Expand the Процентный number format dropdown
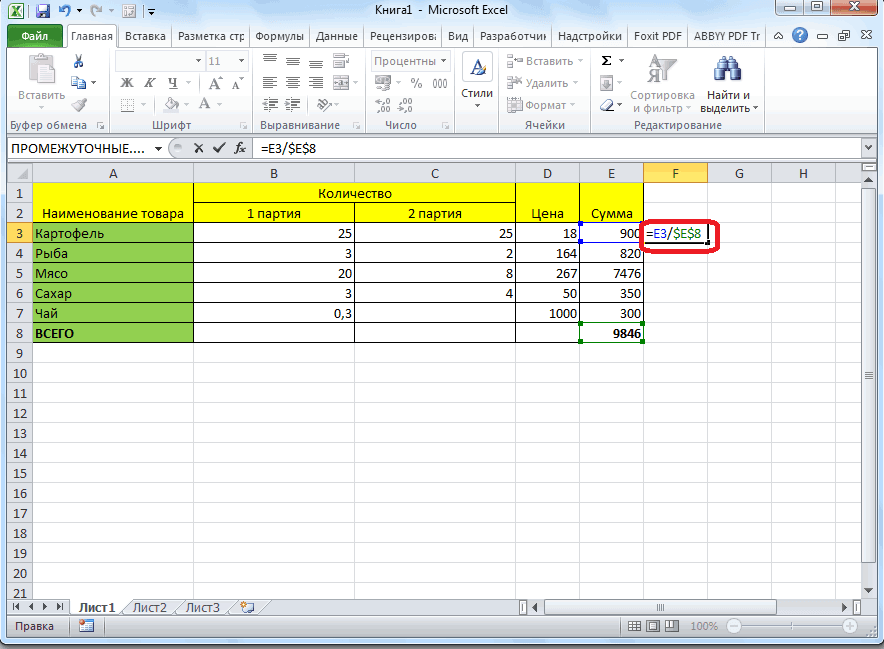 445,62
